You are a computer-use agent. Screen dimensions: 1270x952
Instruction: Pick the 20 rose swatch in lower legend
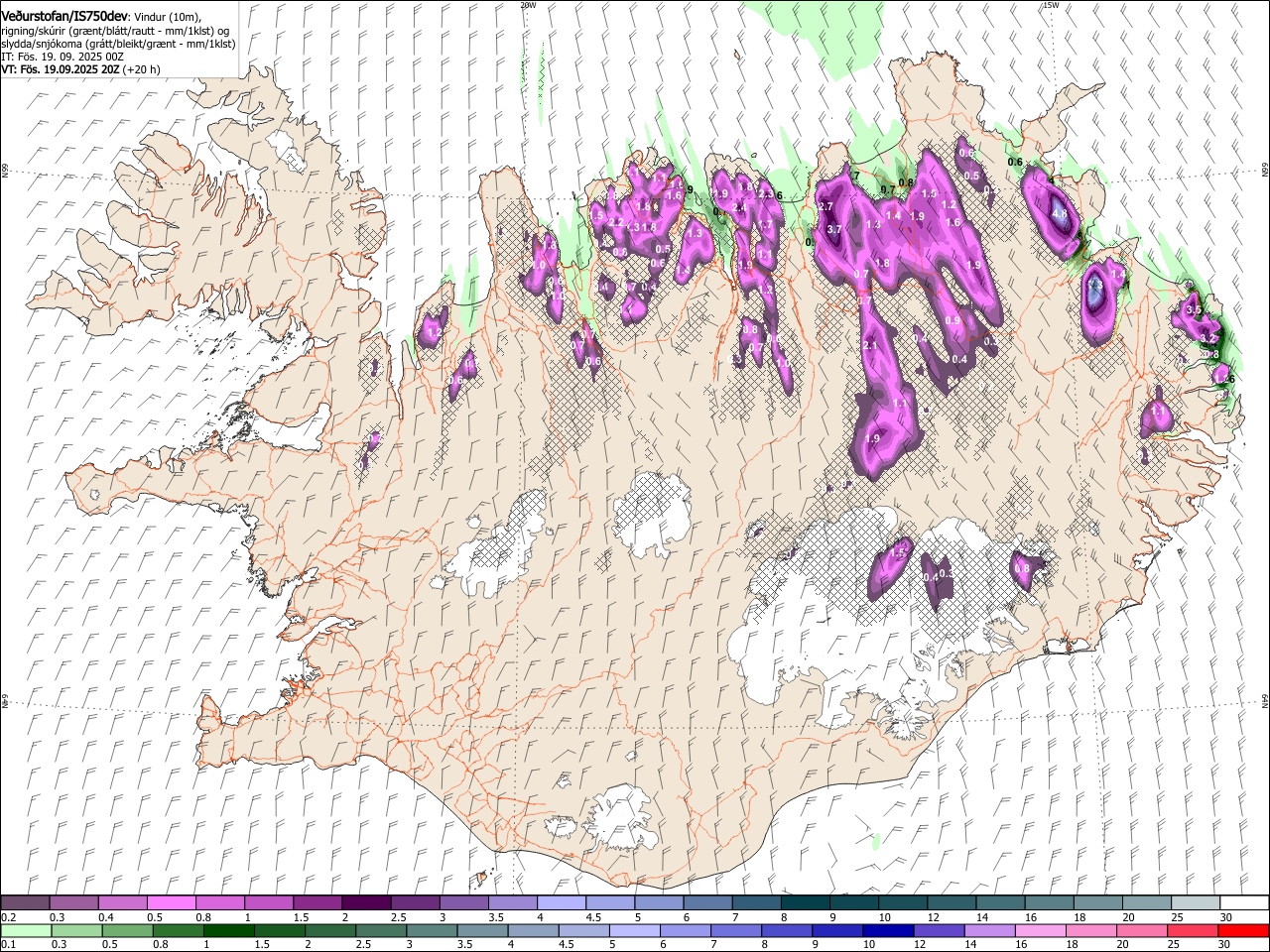(x=1142, y=930)
